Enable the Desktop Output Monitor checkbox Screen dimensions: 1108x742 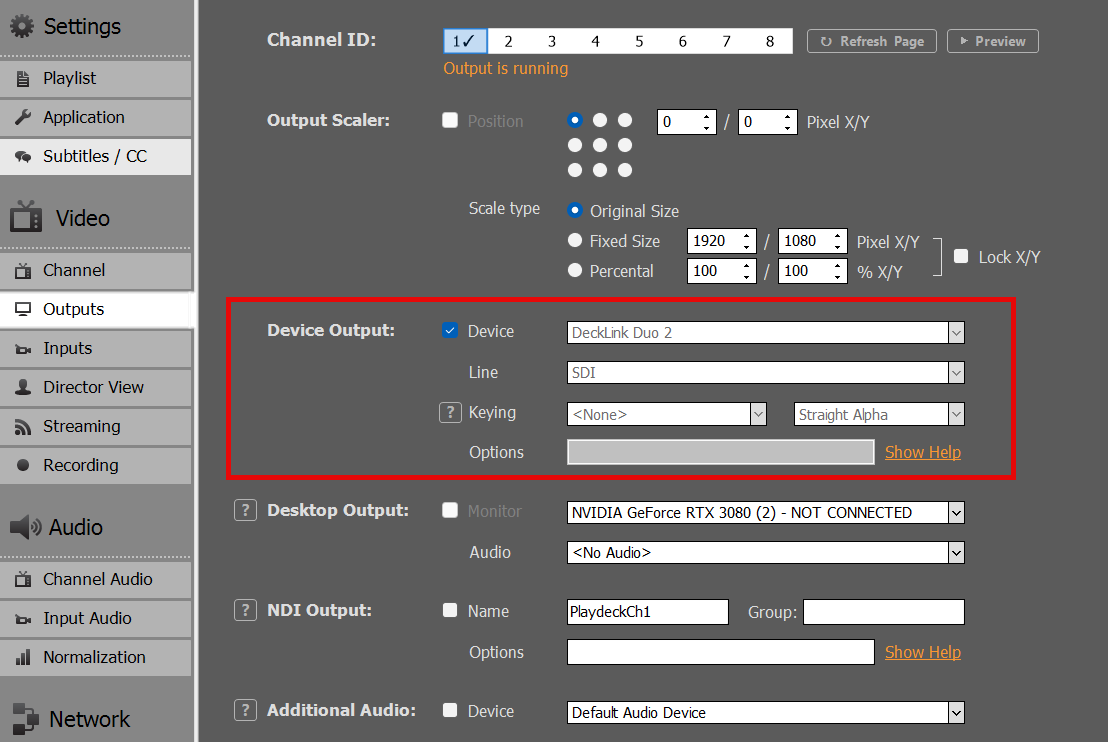pos(450,510)
